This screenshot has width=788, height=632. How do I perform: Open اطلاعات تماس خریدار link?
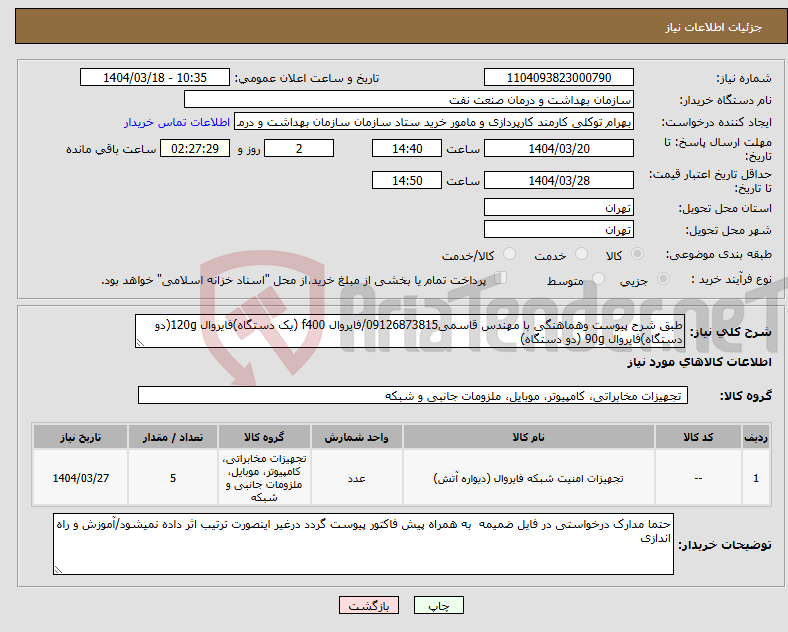[x=177, y=122]
